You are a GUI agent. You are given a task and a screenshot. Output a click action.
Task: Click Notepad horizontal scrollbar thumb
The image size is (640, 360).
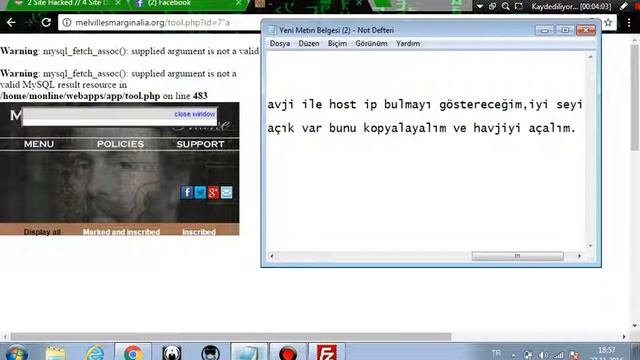[x=518, y=256]
